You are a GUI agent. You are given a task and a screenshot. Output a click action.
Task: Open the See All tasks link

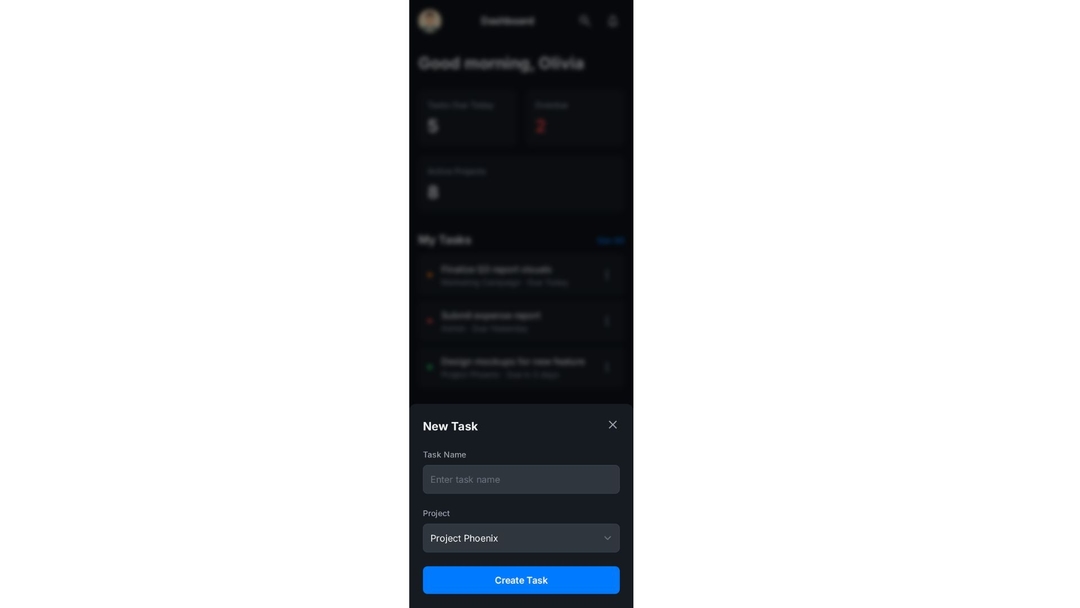610,240
